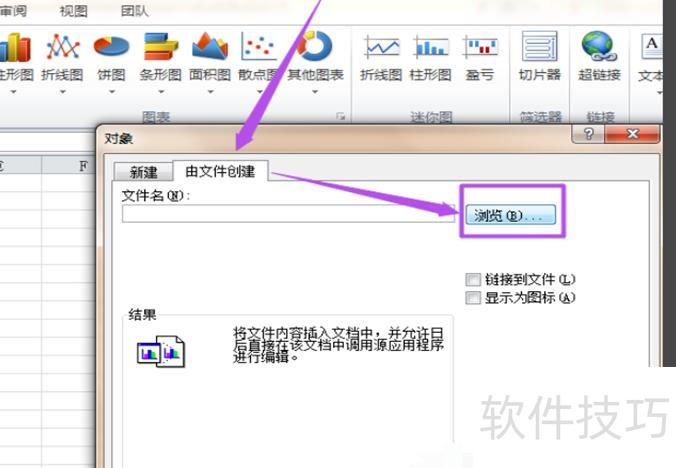Click the 文件名 input field

coord(288,214)
